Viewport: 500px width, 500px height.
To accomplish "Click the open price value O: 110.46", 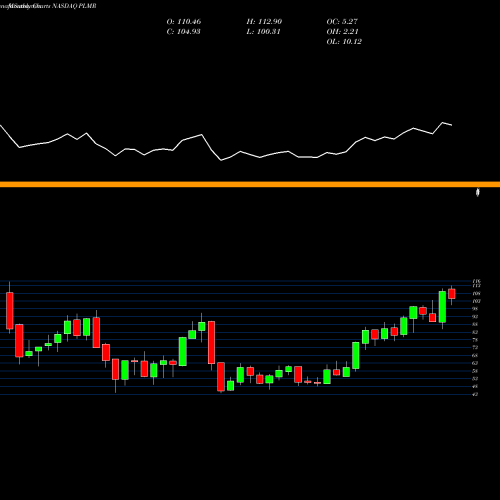I will pyautogui.click(x=184, y=22).
